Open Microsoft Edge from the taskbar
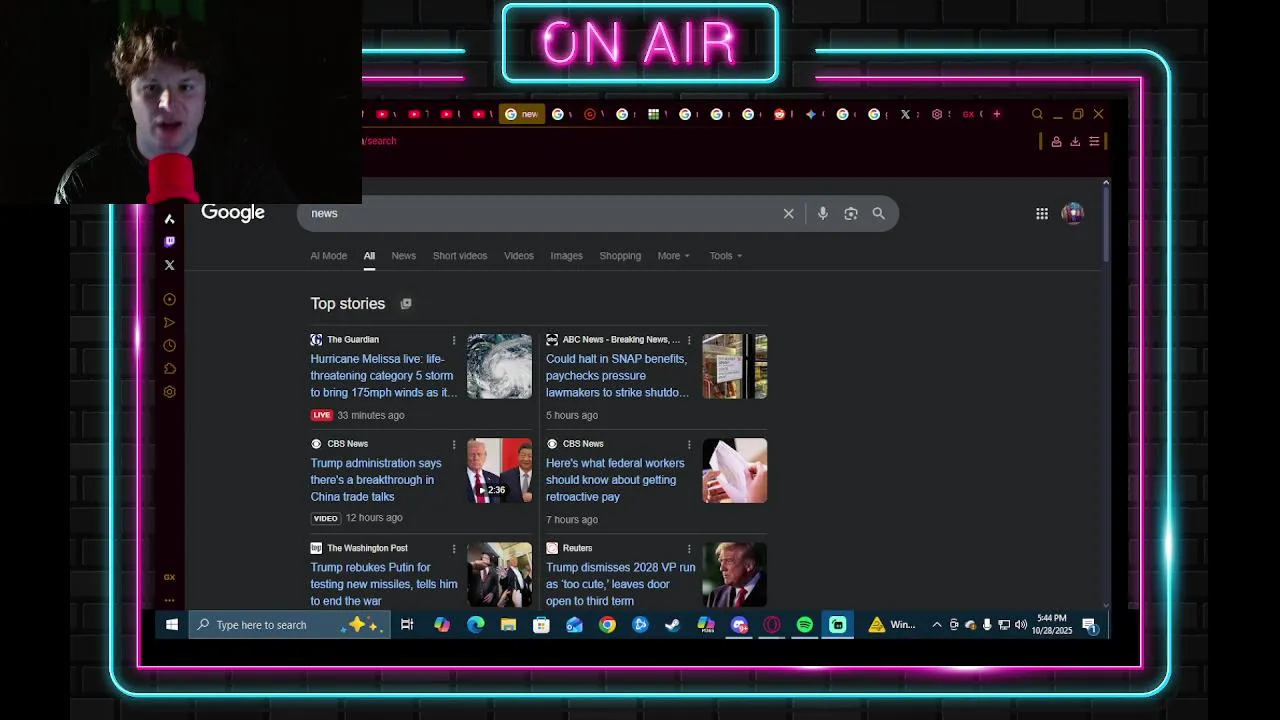The height and width of the screenshot is (720, 1280). [x=475, y=625]
